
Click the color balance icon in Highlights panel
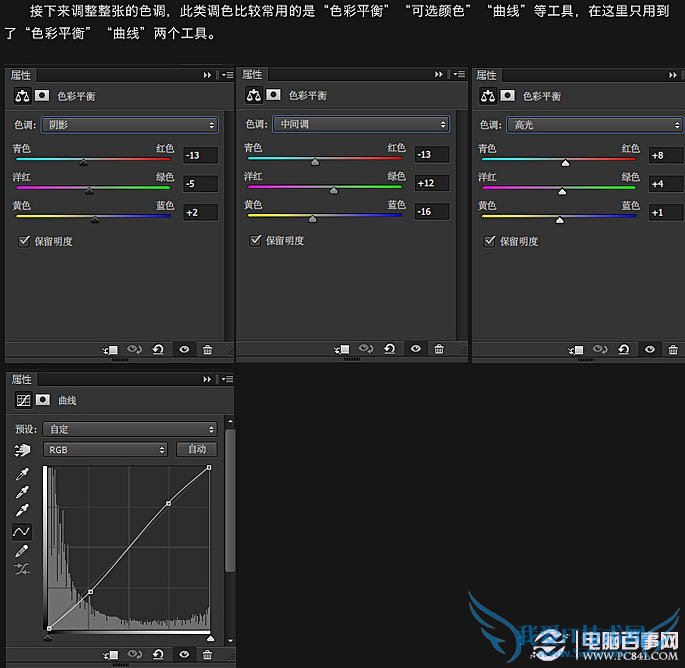click(x=488, y=96)
